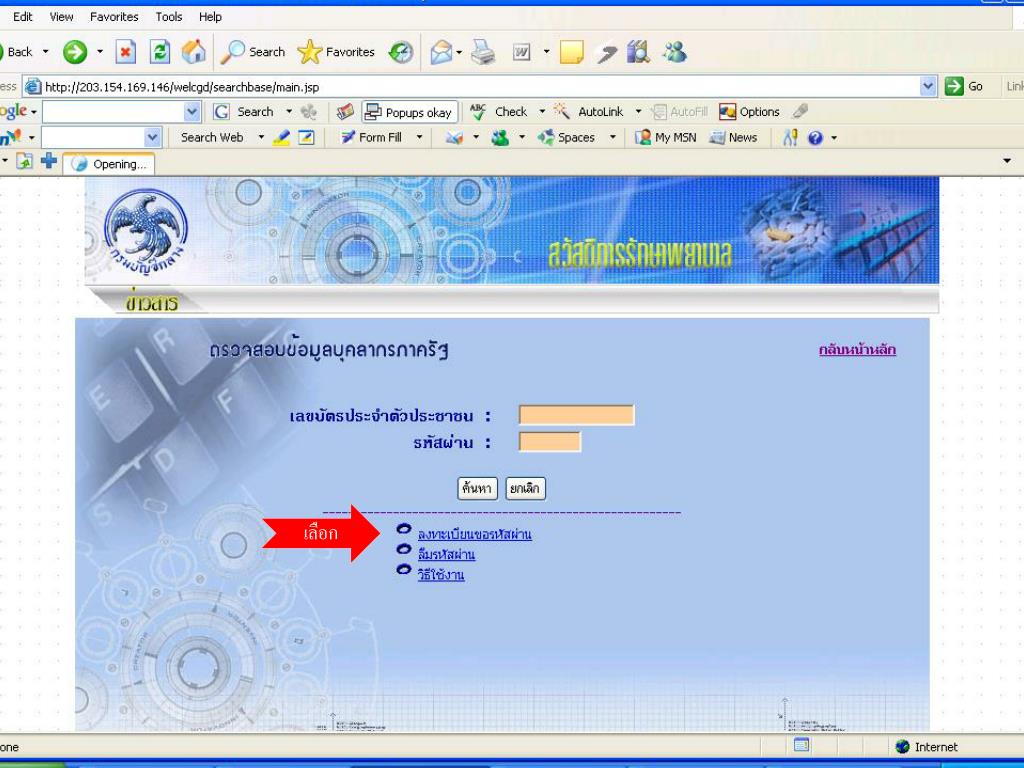This screenshot has height=768, width=1024.
Task: Click the Mail envelope icon
Action: [x=441, y=52]
